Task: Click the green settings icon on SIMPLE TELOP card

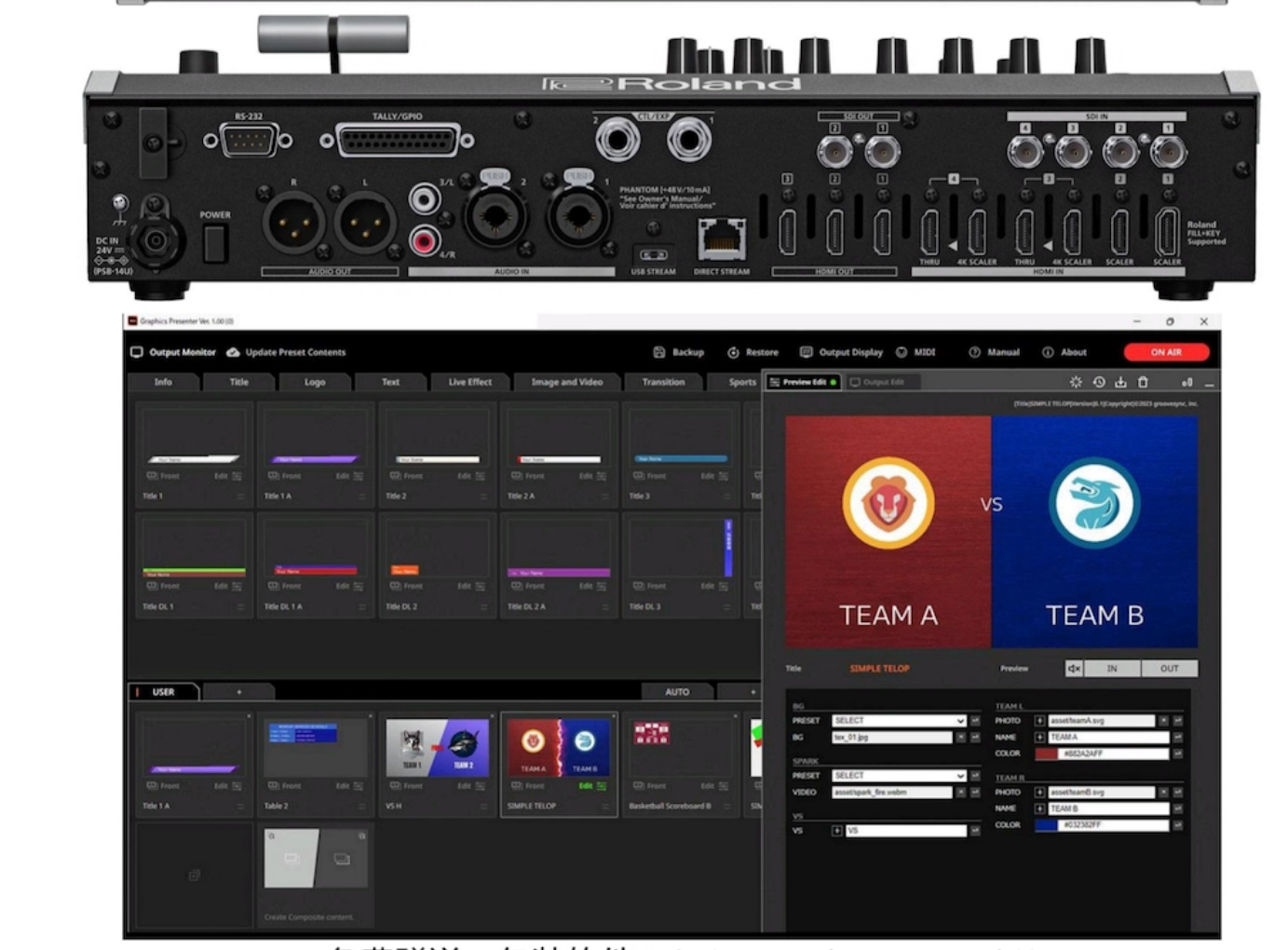Action: coord(601,786)
